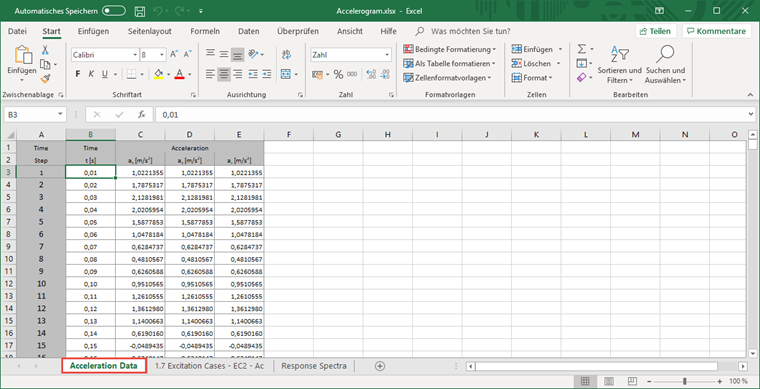Screen dimensions: 760x389
Task: Undo the last action
Action: [x=158, y=11]
